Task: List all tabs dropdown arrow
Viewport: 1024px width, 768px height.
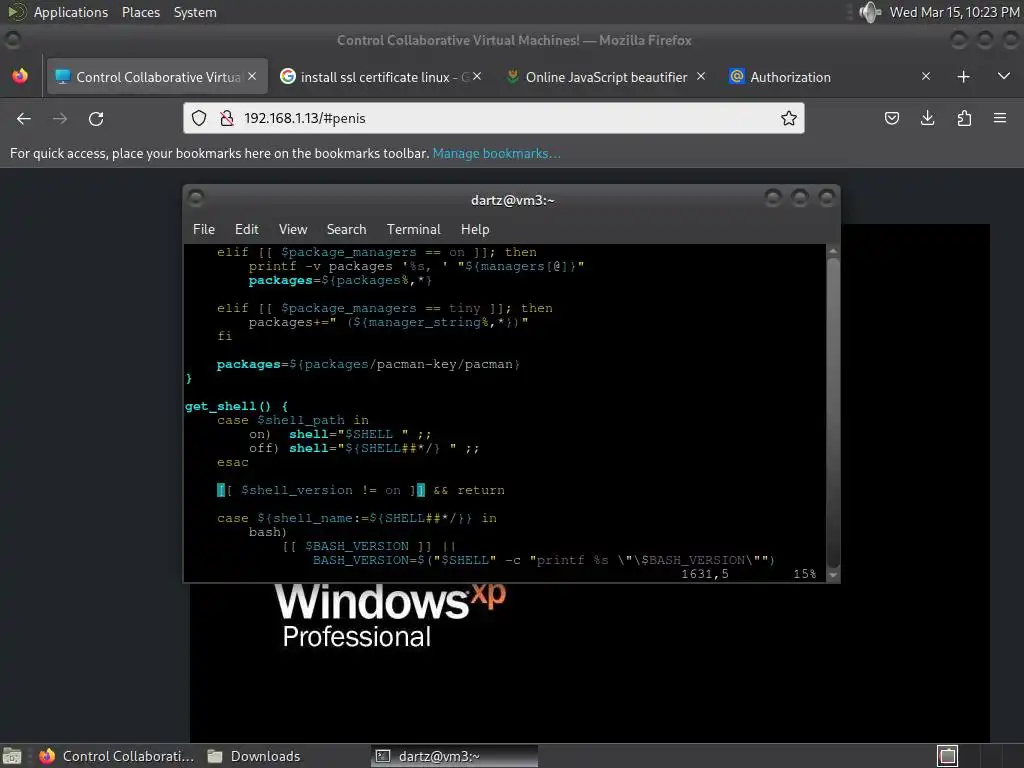Action: click(1004, 76)
